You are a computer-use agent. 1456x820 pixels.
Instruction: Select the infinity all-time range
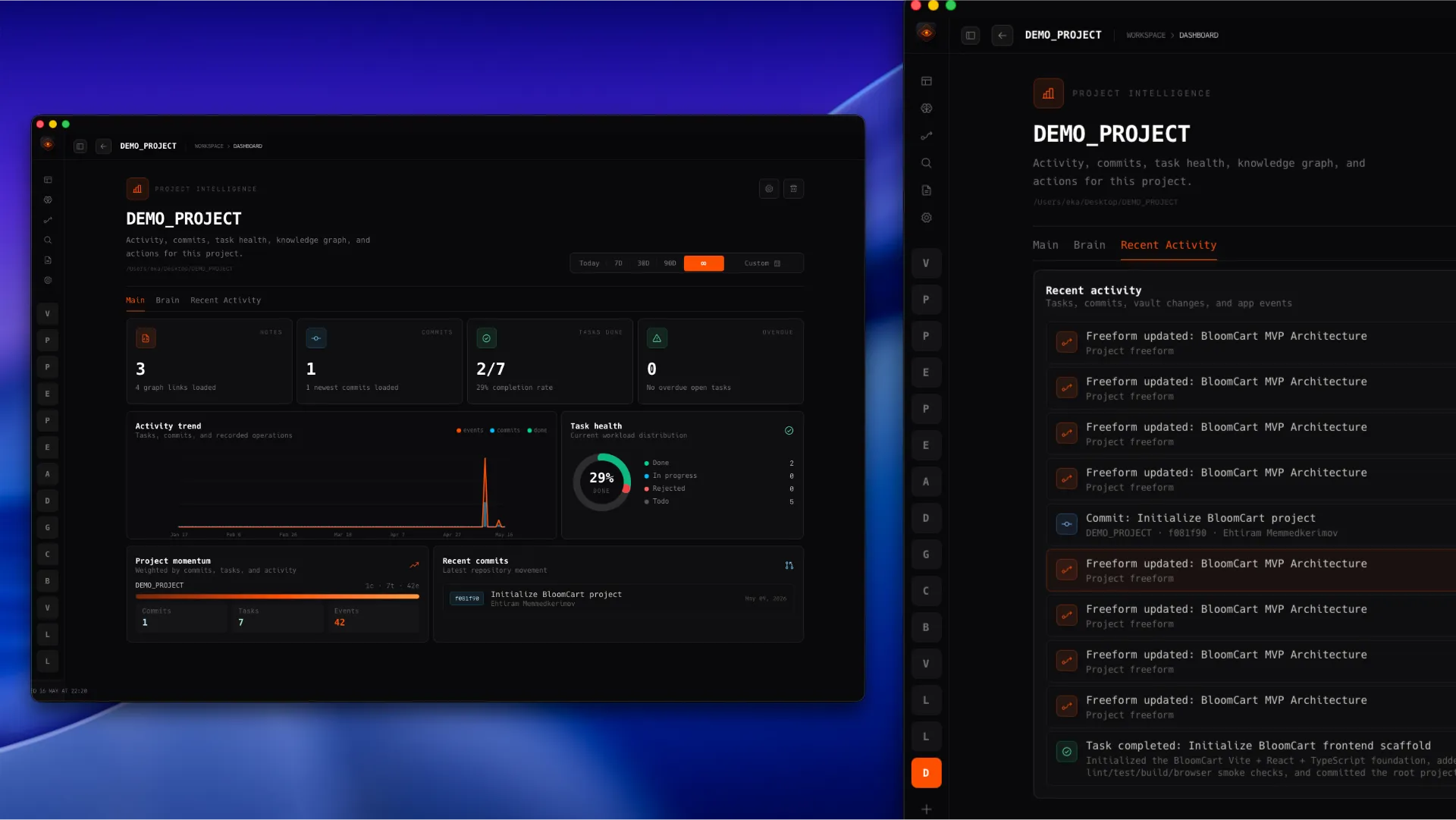pos(704,263)
